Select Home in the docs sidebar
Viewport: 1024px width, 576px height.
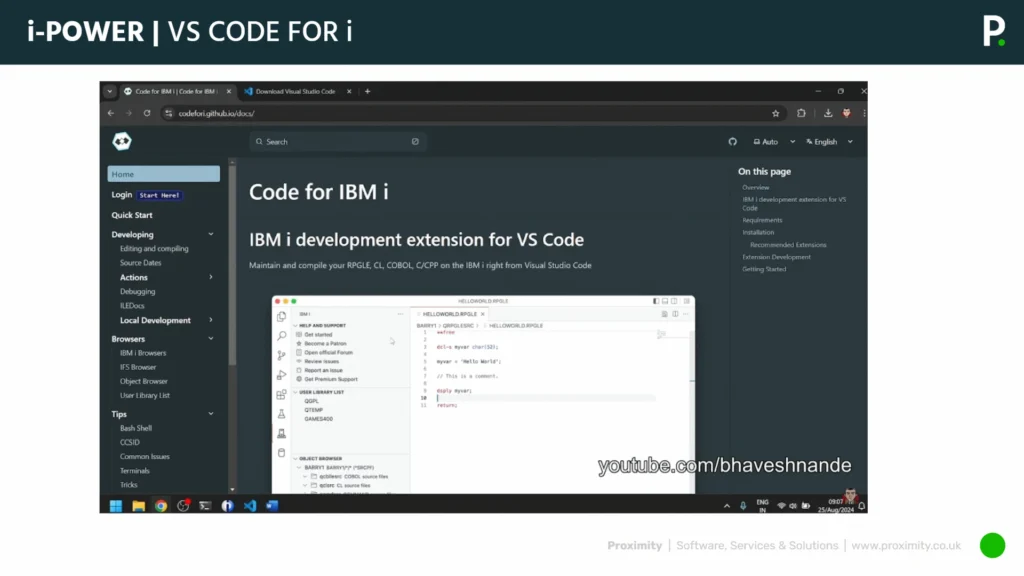coord(163,174)
